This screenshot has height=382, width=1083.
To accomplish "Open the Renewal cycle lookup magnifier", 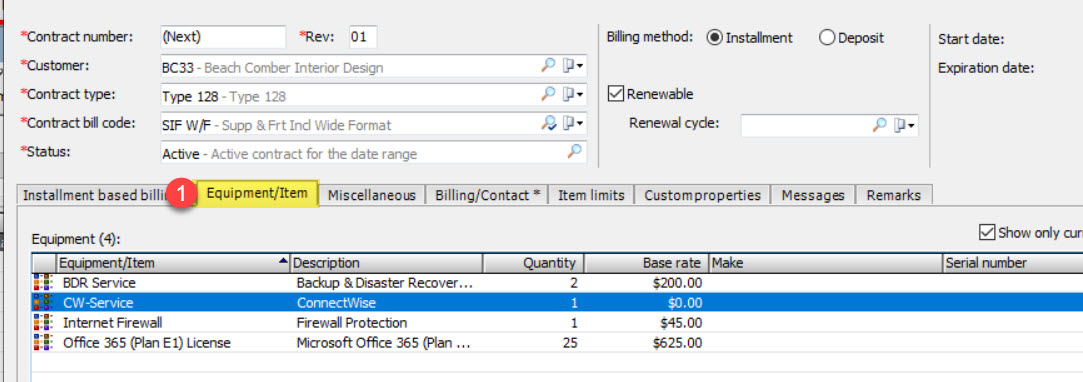I will click(x=879, y=125).
